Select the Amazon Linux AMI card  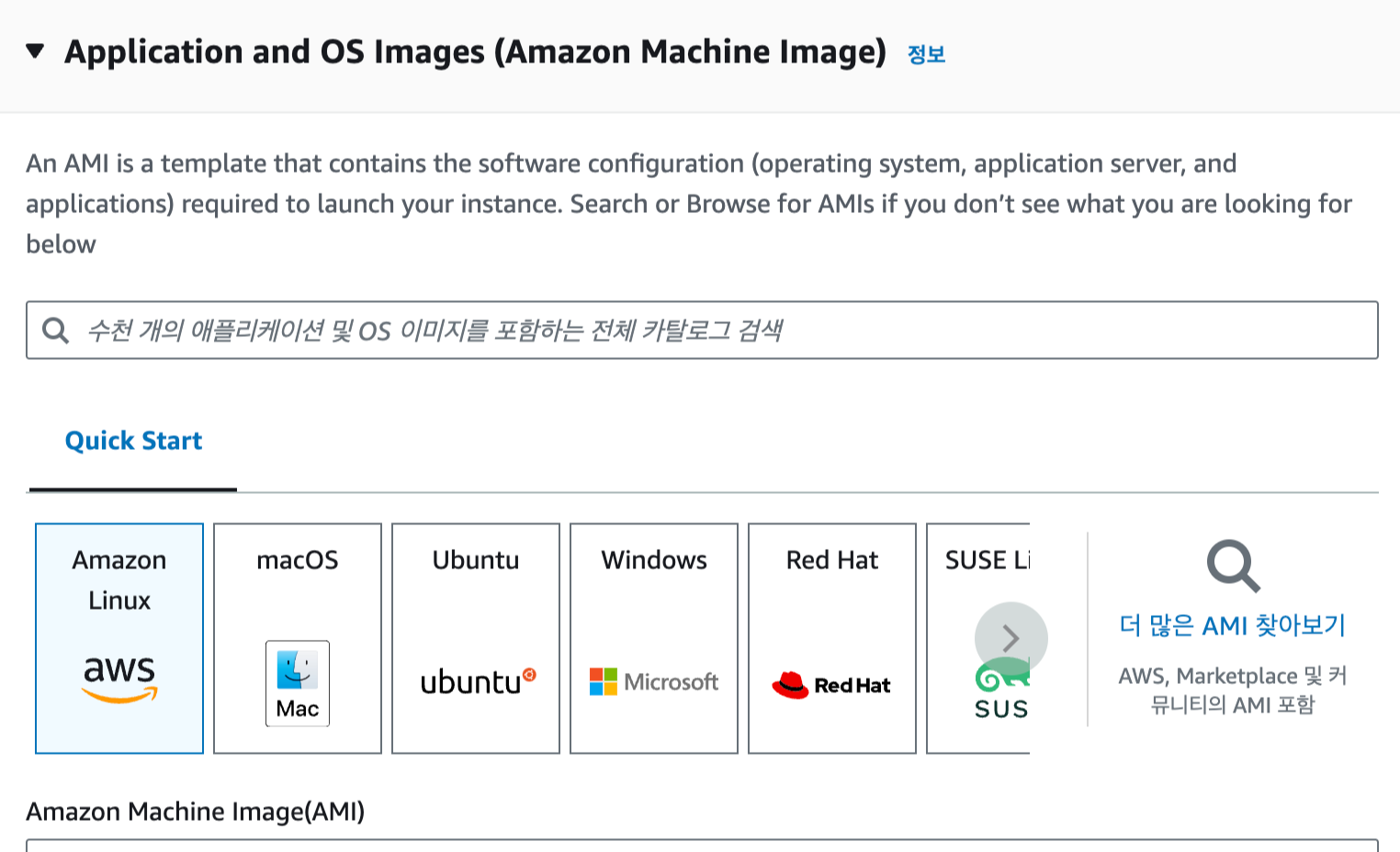(119, 638)
